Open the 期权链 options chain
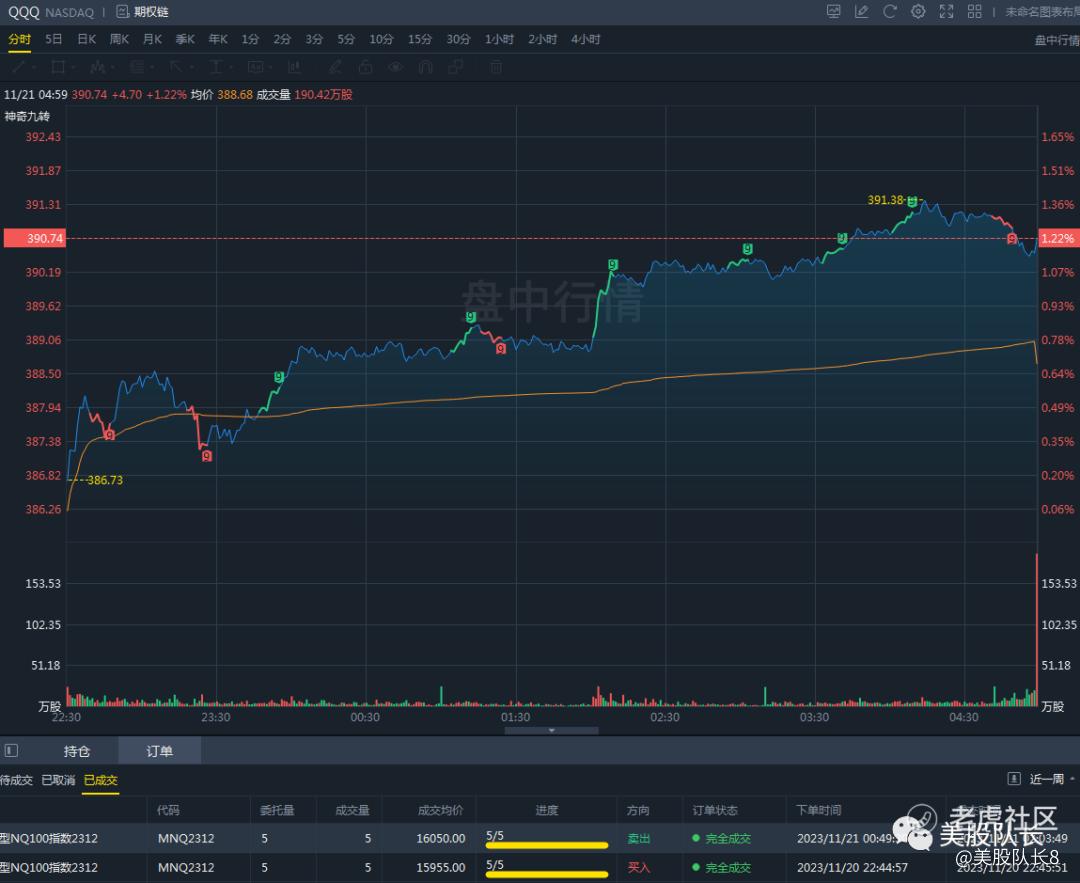 (x=143, y=12)
